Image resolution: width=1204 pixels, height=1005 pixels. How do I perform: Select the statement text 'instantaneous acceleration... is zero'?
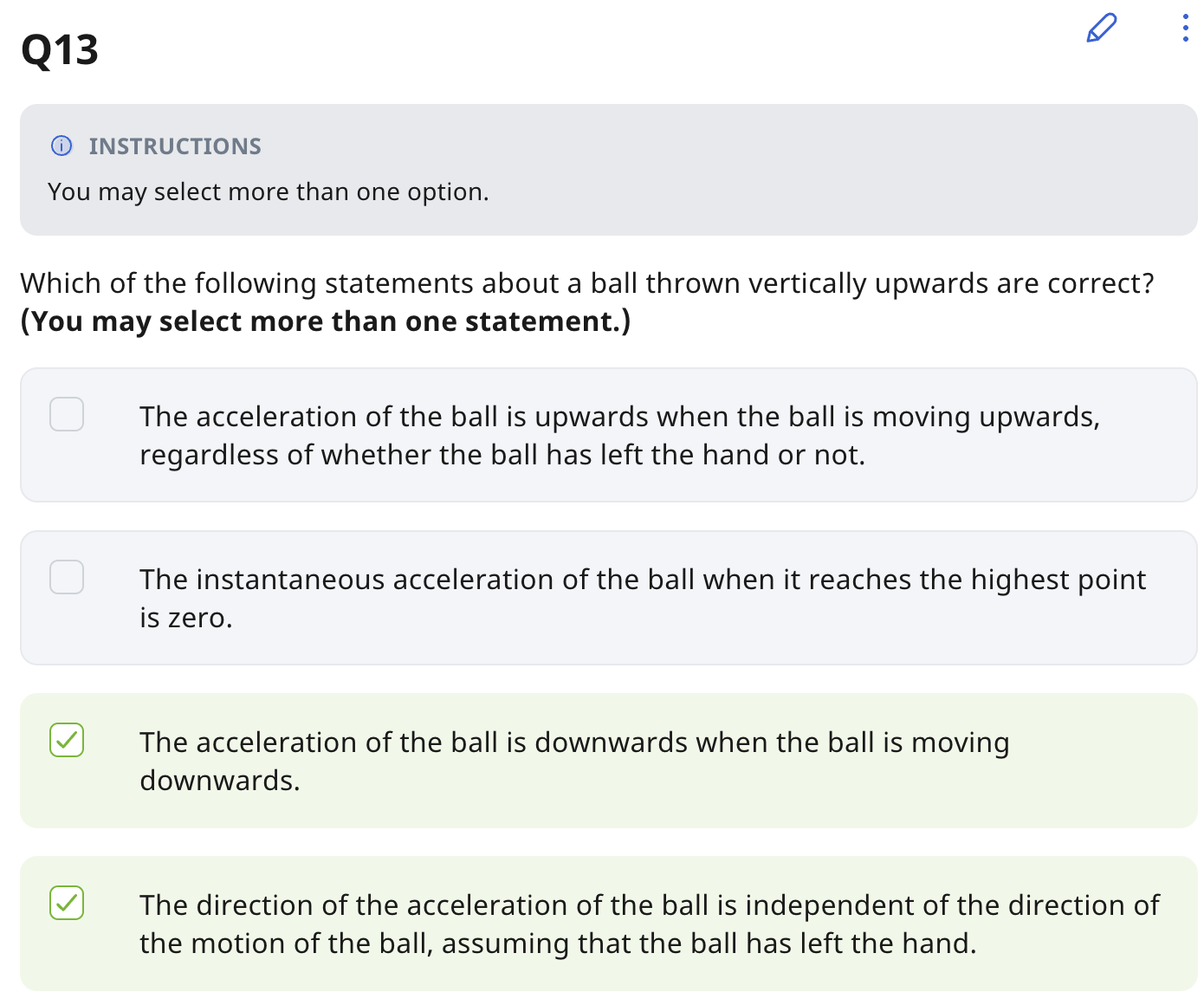point(642,580)
